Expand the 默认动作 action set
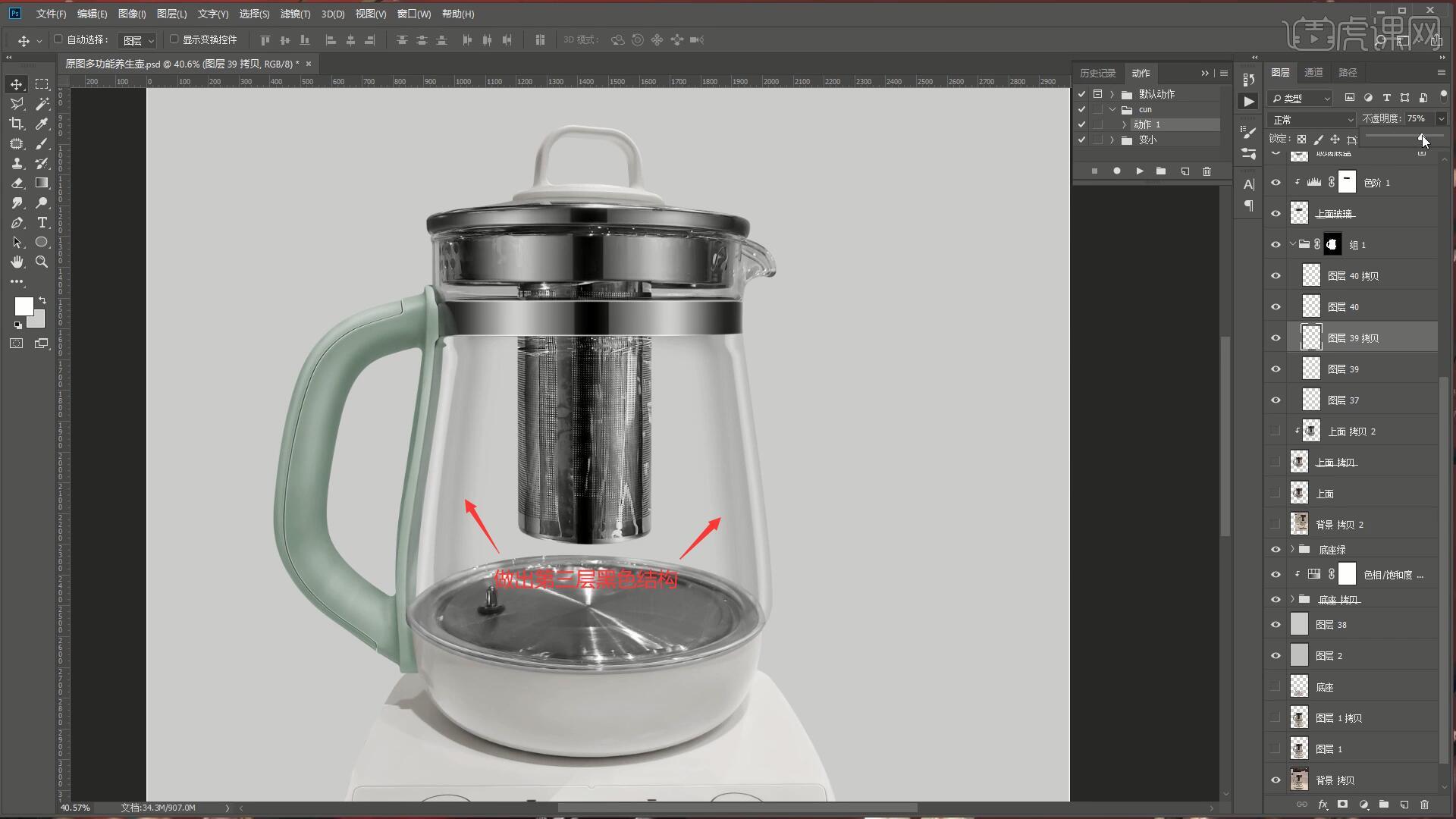1456x819 pixels. click(1112, 94)
